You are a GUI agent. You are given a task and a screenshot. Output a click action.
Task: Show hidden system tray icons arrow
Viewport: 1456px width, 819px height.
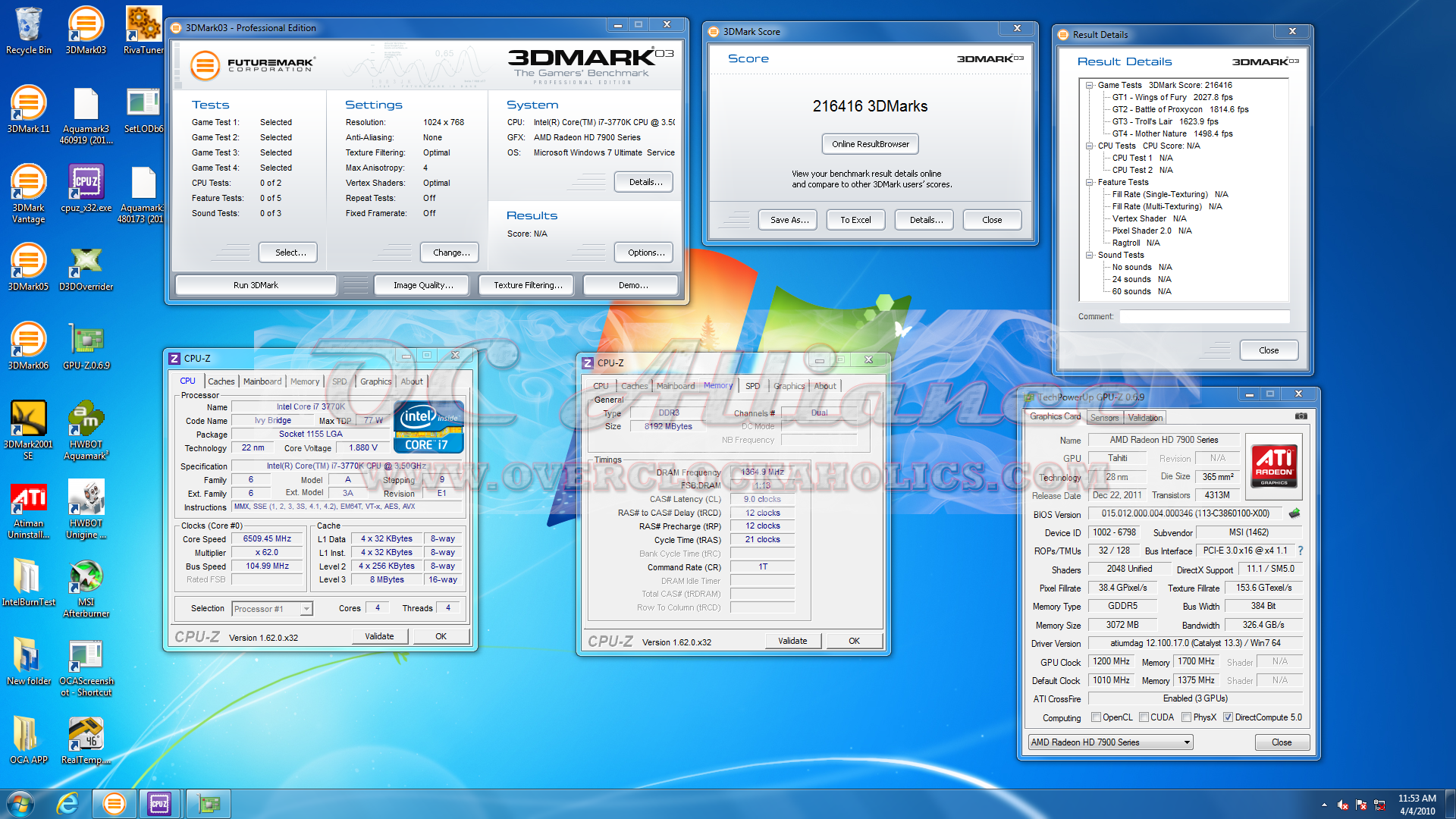coord(1324,805)
